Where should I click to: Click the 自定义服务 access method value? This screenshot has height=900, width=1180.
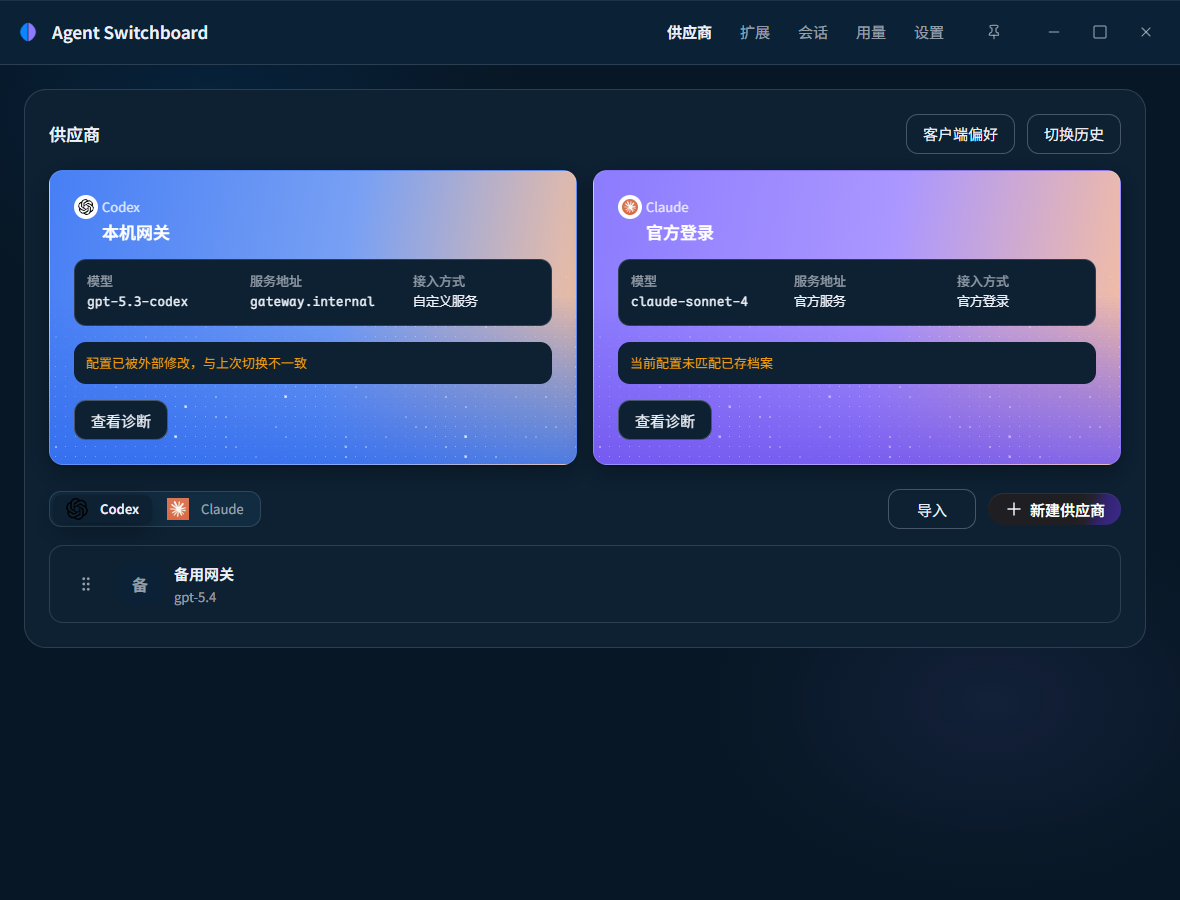click(446, 301)
